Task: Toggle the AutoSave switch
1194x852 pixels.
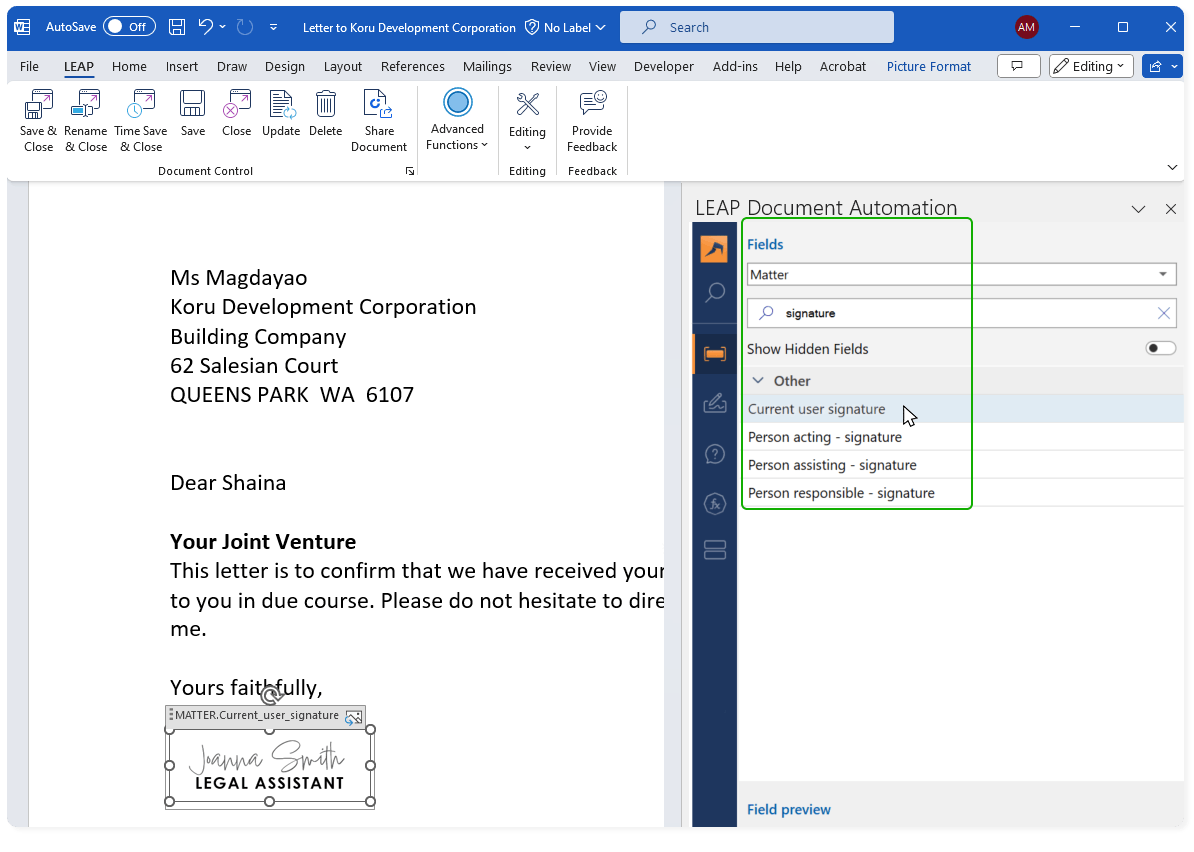Action: click(129, 27)
